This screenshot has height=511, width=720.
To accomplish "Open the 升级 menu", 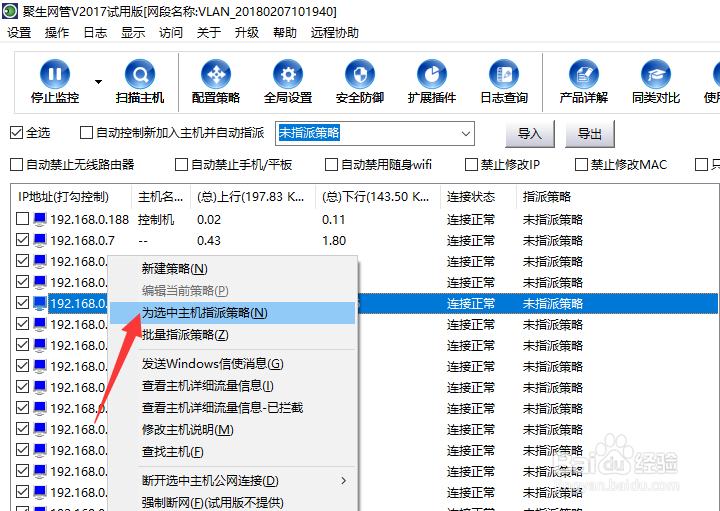I will pos(247,33).
